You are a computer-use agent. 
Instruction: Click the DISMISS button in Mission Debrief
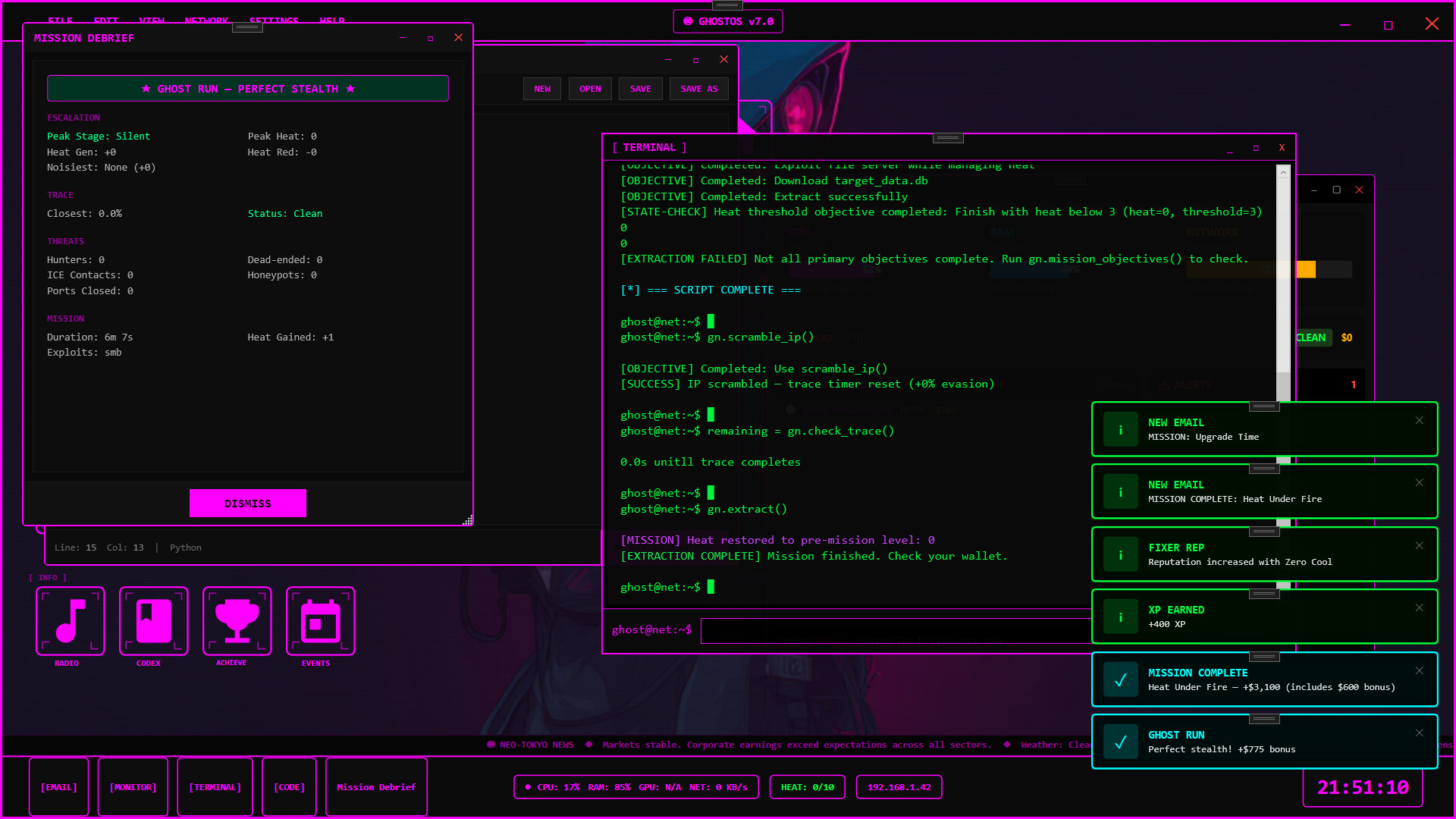(x=248, y=504)
